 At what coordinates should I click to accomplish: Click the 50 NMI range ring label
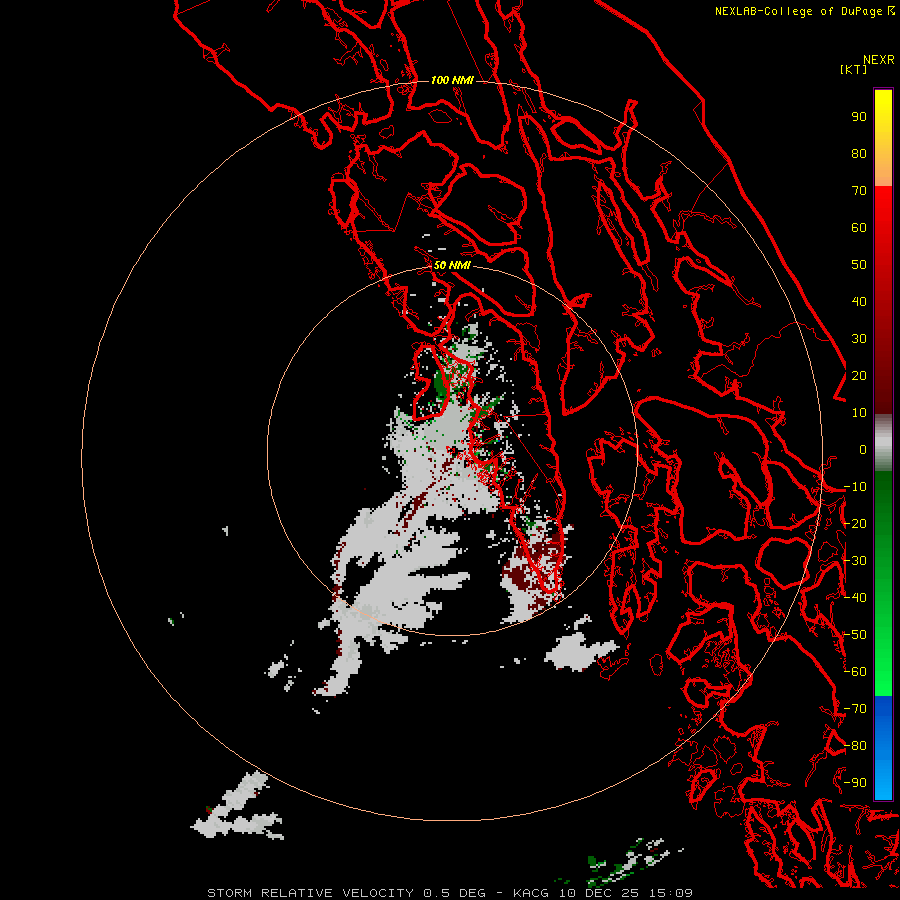[x=452, y=265]
